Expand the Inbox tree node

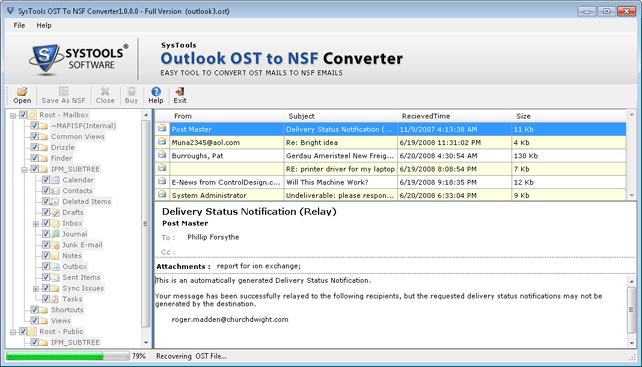[x=36, y=224]
